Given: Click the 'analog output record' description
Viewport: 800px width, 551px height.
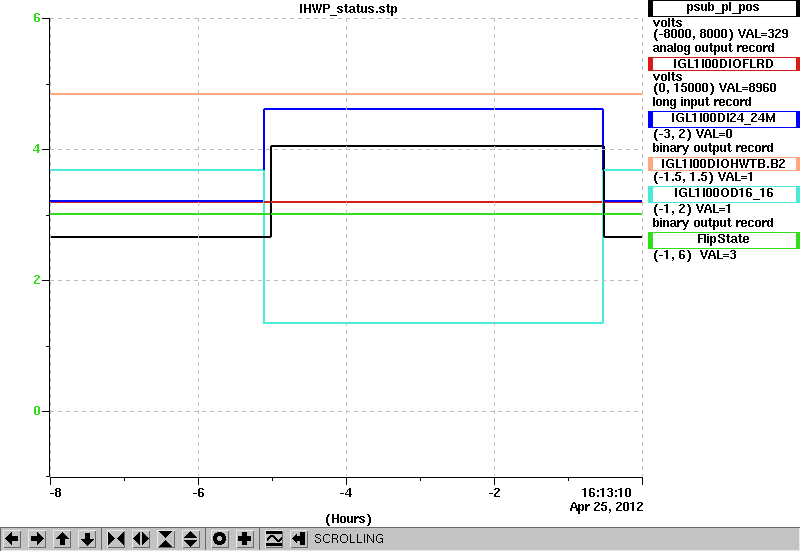Looking at the screenshot, I should point(713,48).
